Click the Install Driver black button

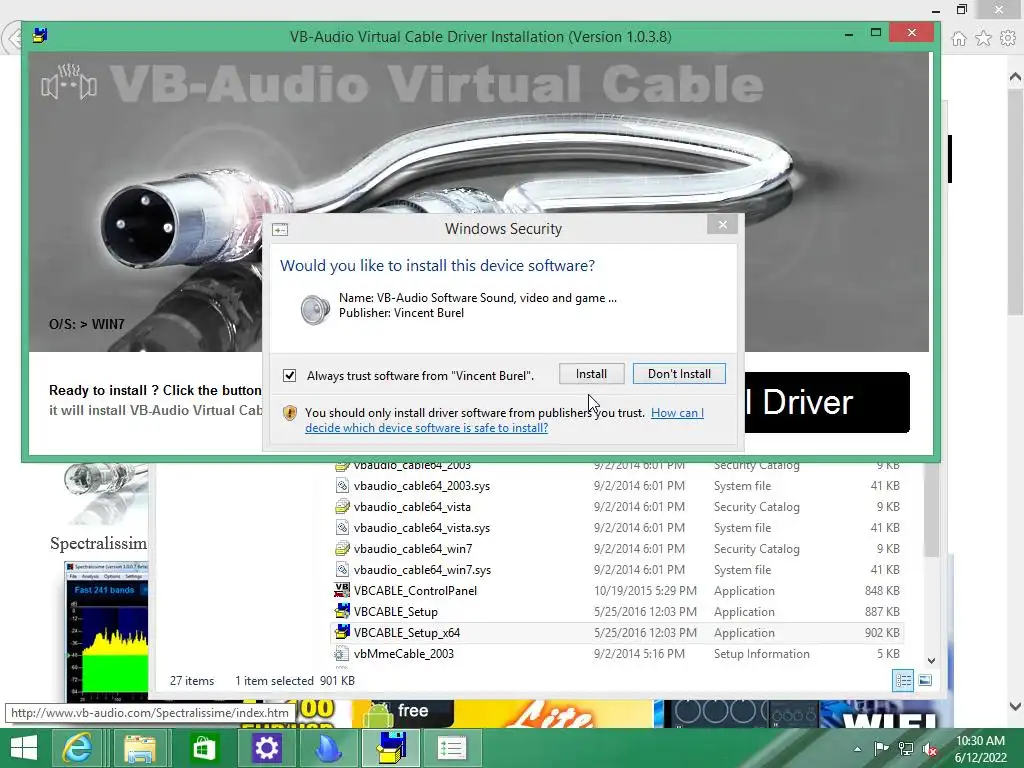point(827,402)
